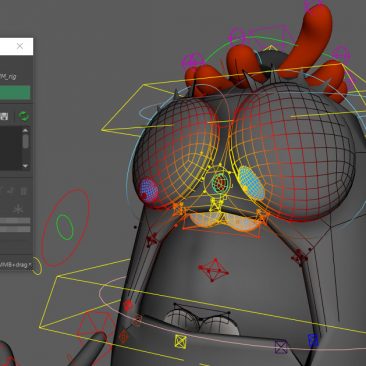Screen dimensions: 366x366
Task: Click the list scrollbar down arrow
Action: pyautogui.click(x=26, y=166)
